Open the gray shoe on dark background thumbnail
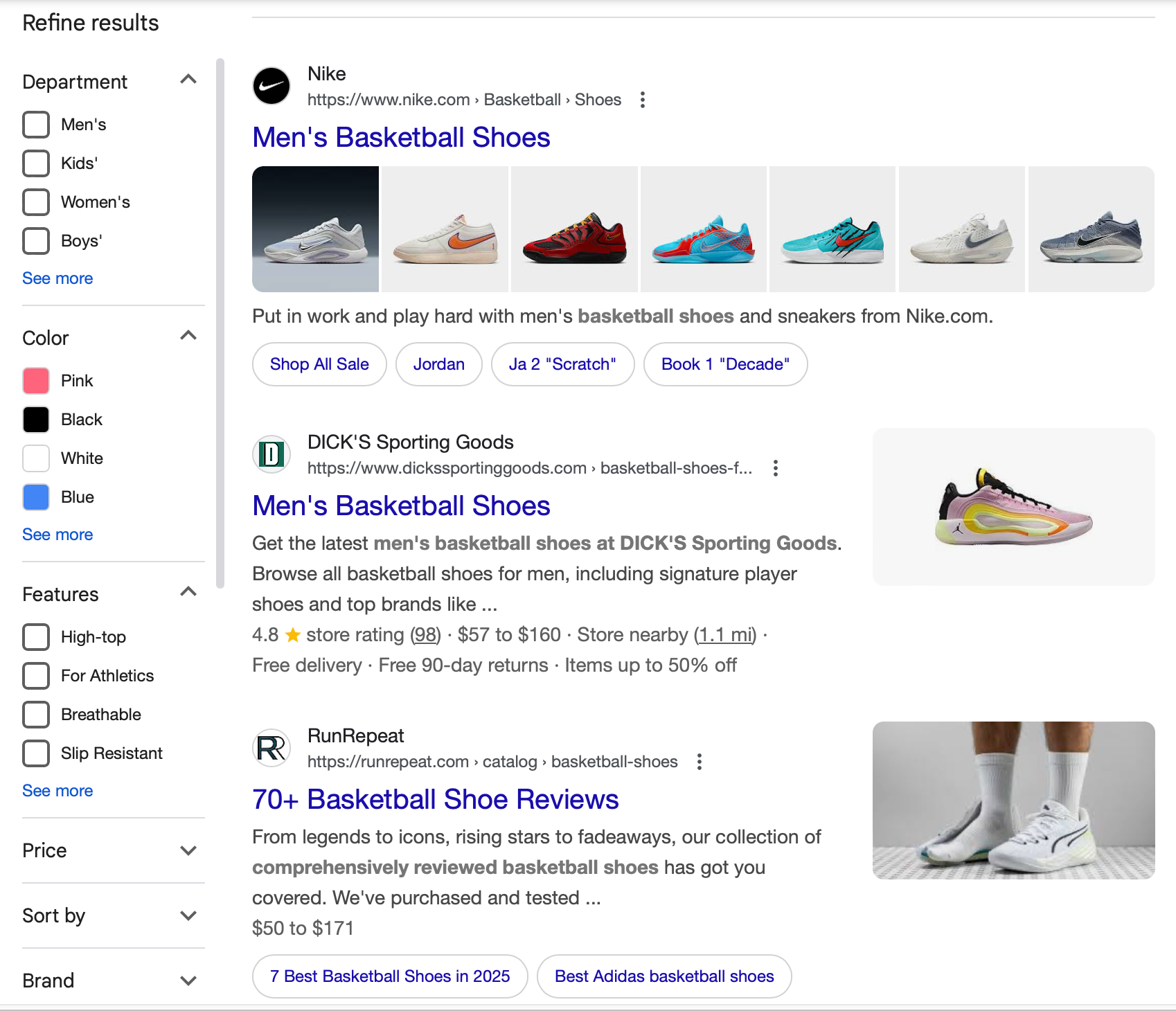 315,229
